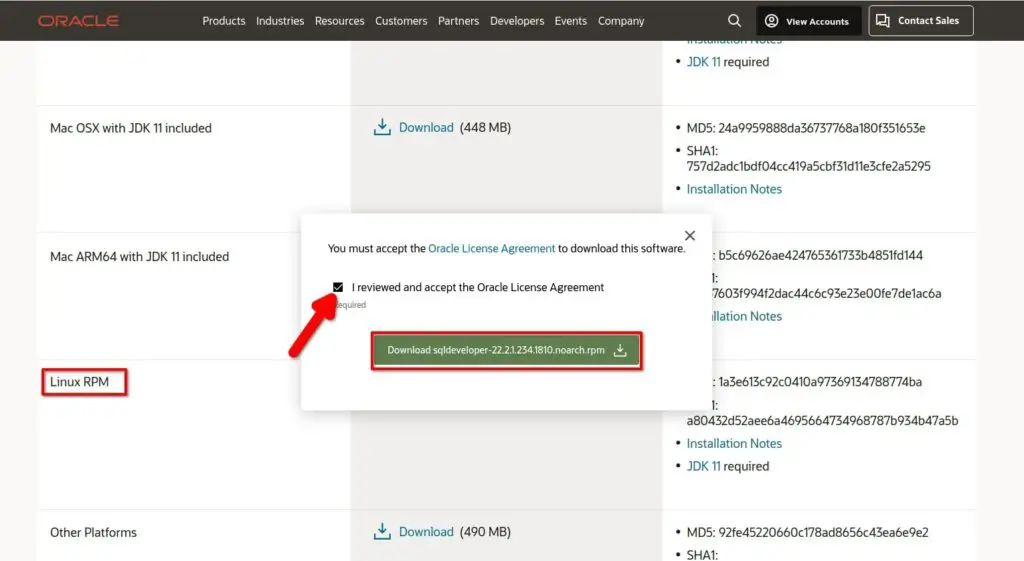Open the Customers menu

pyautogui.click(x=401, y=21)
